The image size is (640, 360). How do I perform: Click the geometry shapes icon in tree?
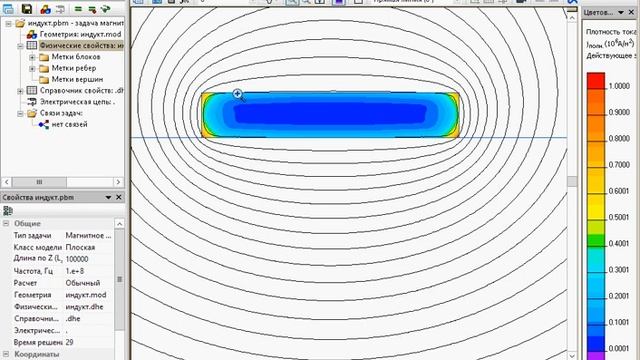coord(31,35)
